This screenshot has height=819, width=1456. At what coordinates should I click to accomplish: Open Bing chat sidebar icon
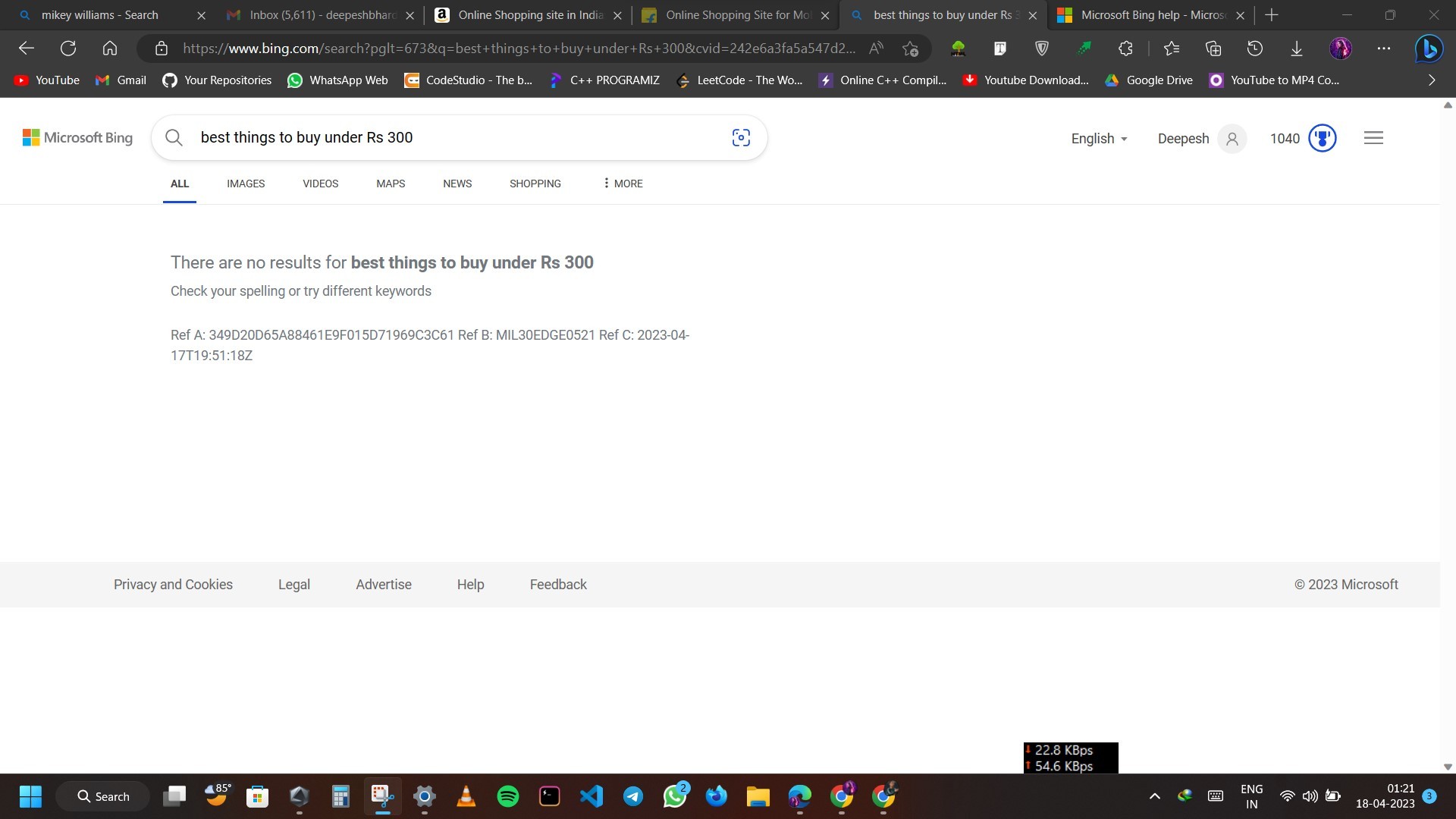[1429, 49]
